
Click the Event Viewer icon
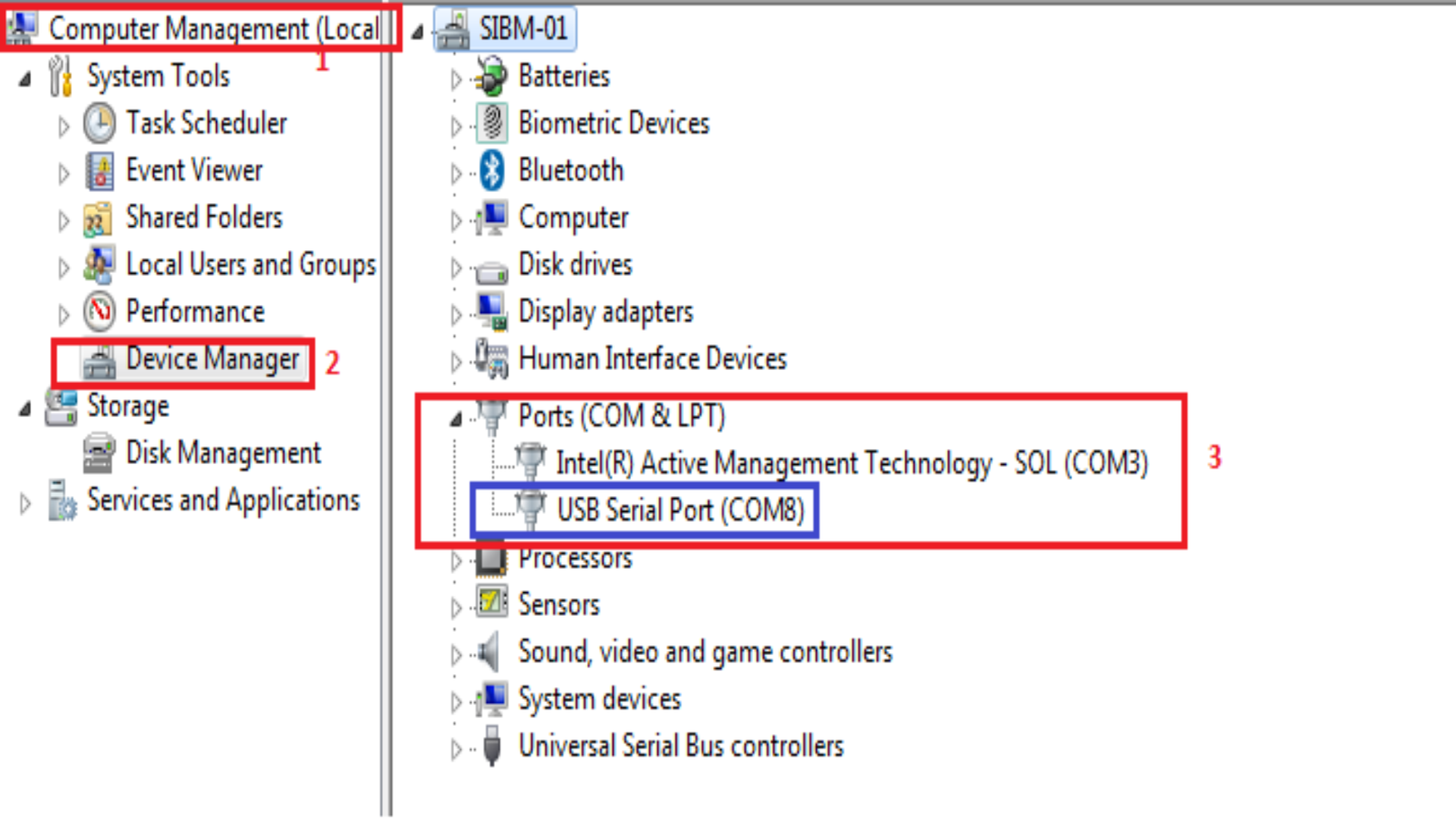[x=99, y=171]
